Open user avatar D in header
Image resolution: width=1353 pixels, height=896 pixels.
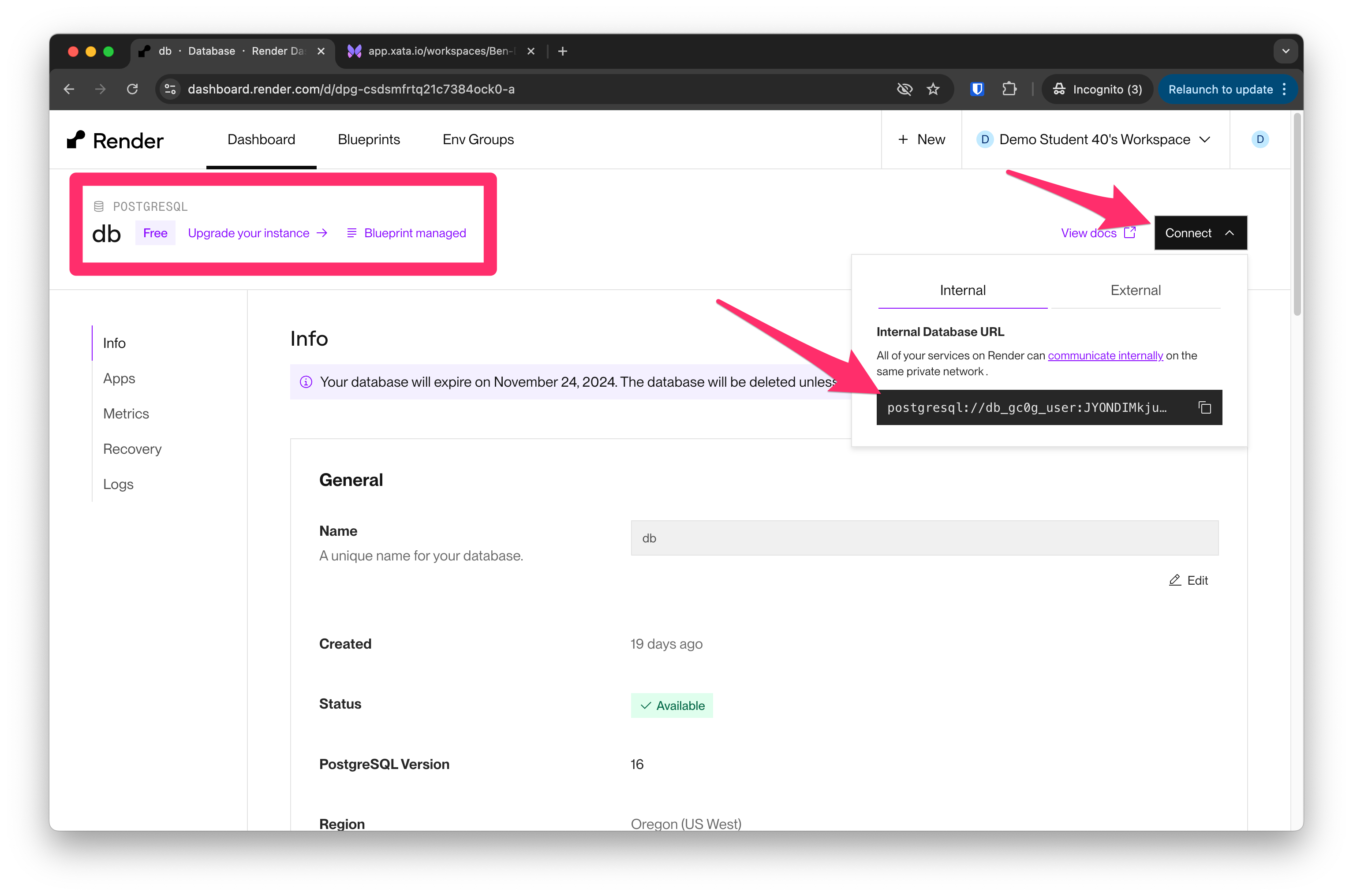[1260, 139]
